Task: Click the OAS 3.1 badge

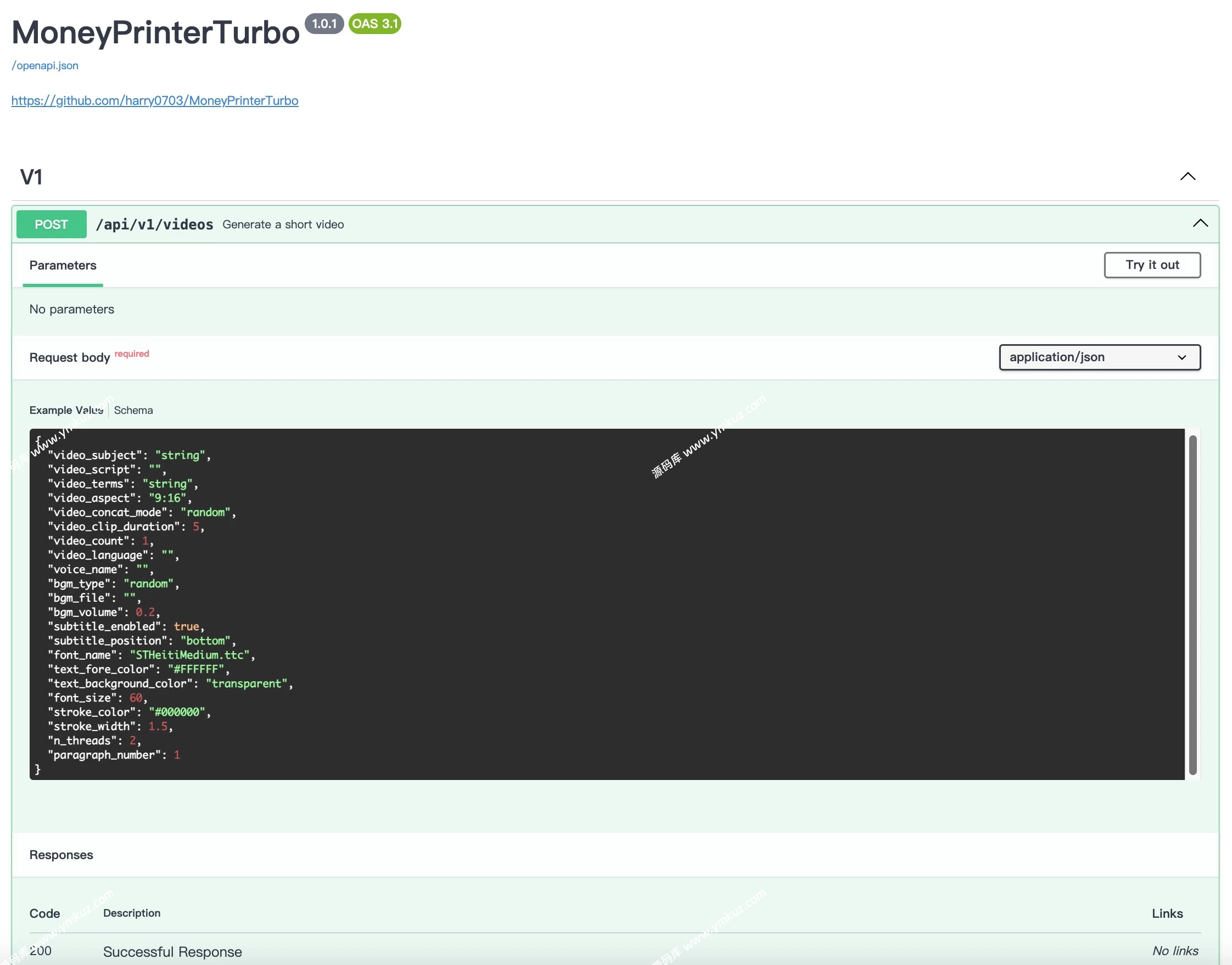Action: coord(374,24)
